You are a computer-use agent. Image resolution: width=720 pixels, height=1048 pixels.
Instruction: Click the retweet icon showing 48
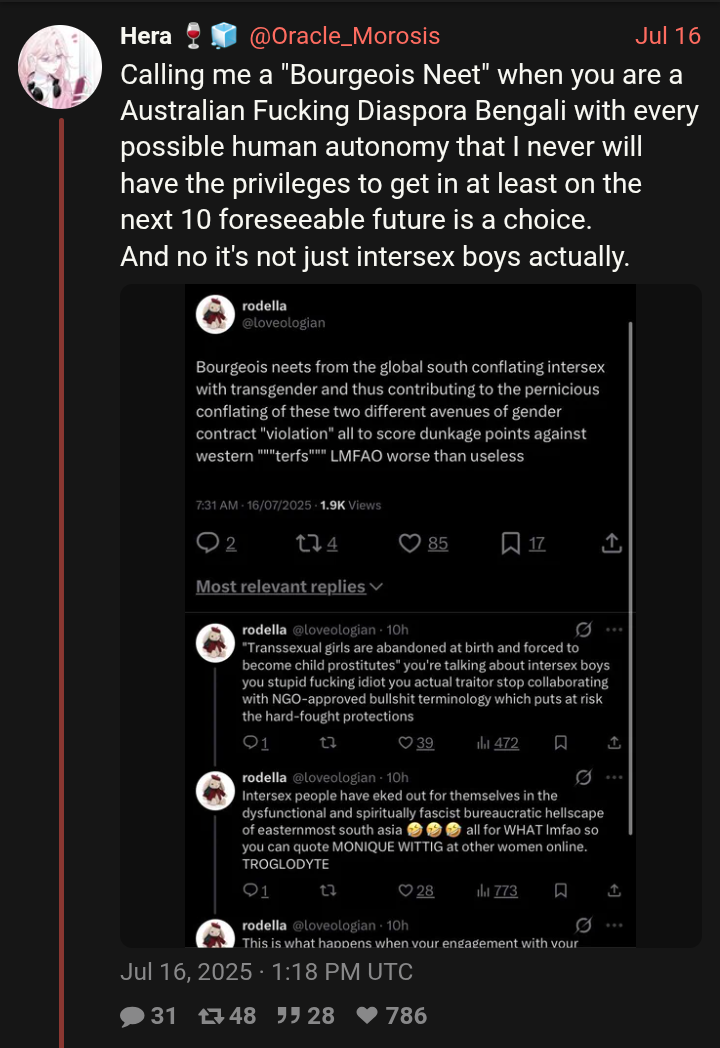(x=211, y=1016)
